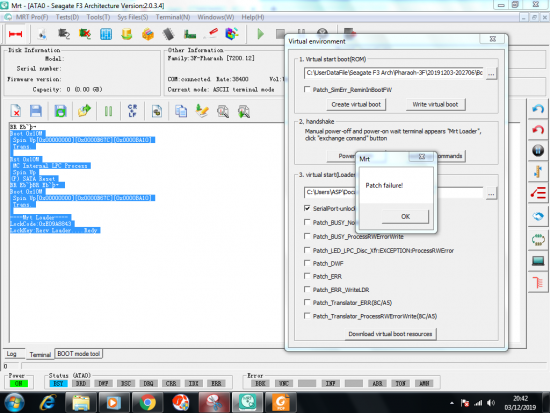Toggle the CR LF line ending icon
The image size is (550, 413).
(133, 111)
